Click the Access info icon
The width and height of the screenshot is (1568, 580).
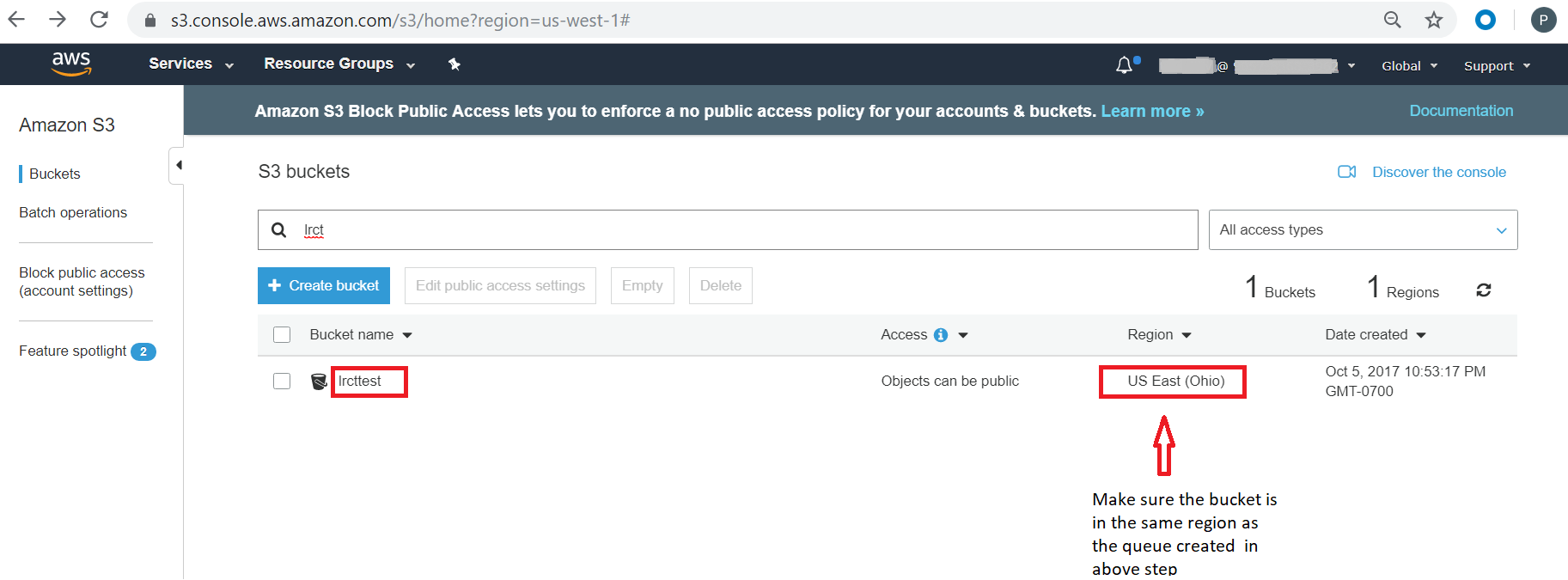pos(941,335)
